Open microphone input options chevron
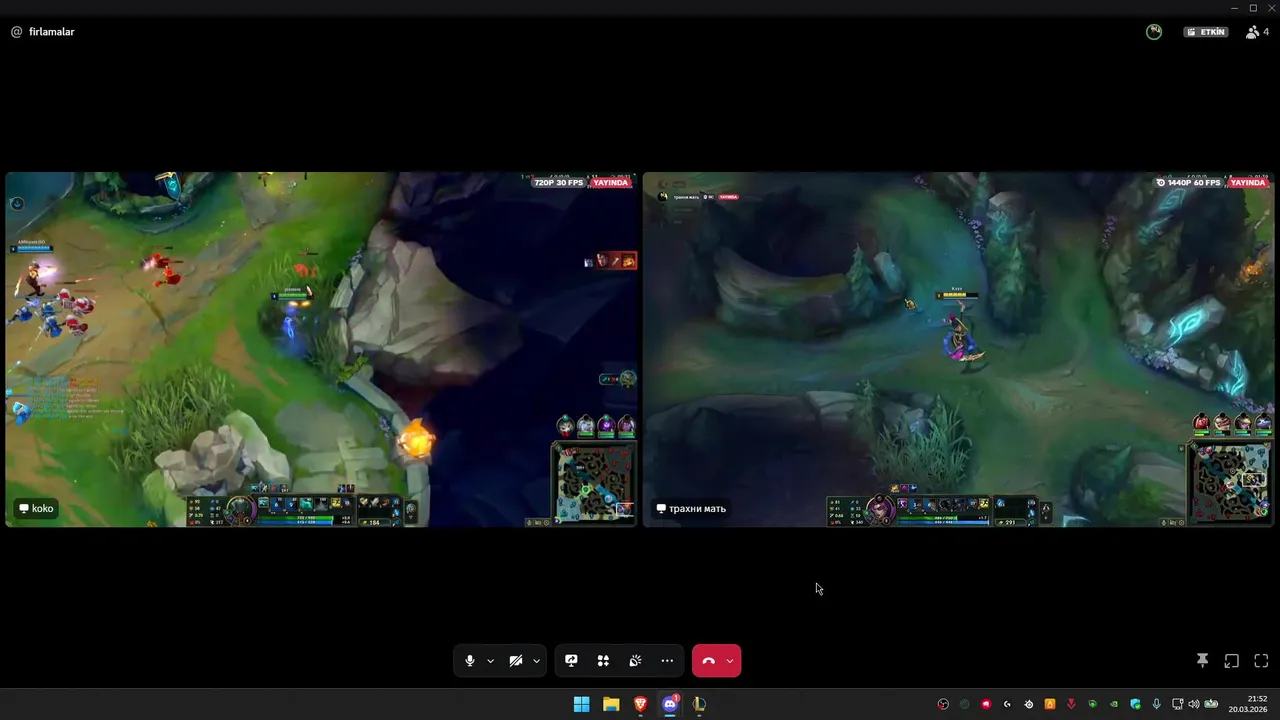The image size is (1280, 720). (490, 661)
